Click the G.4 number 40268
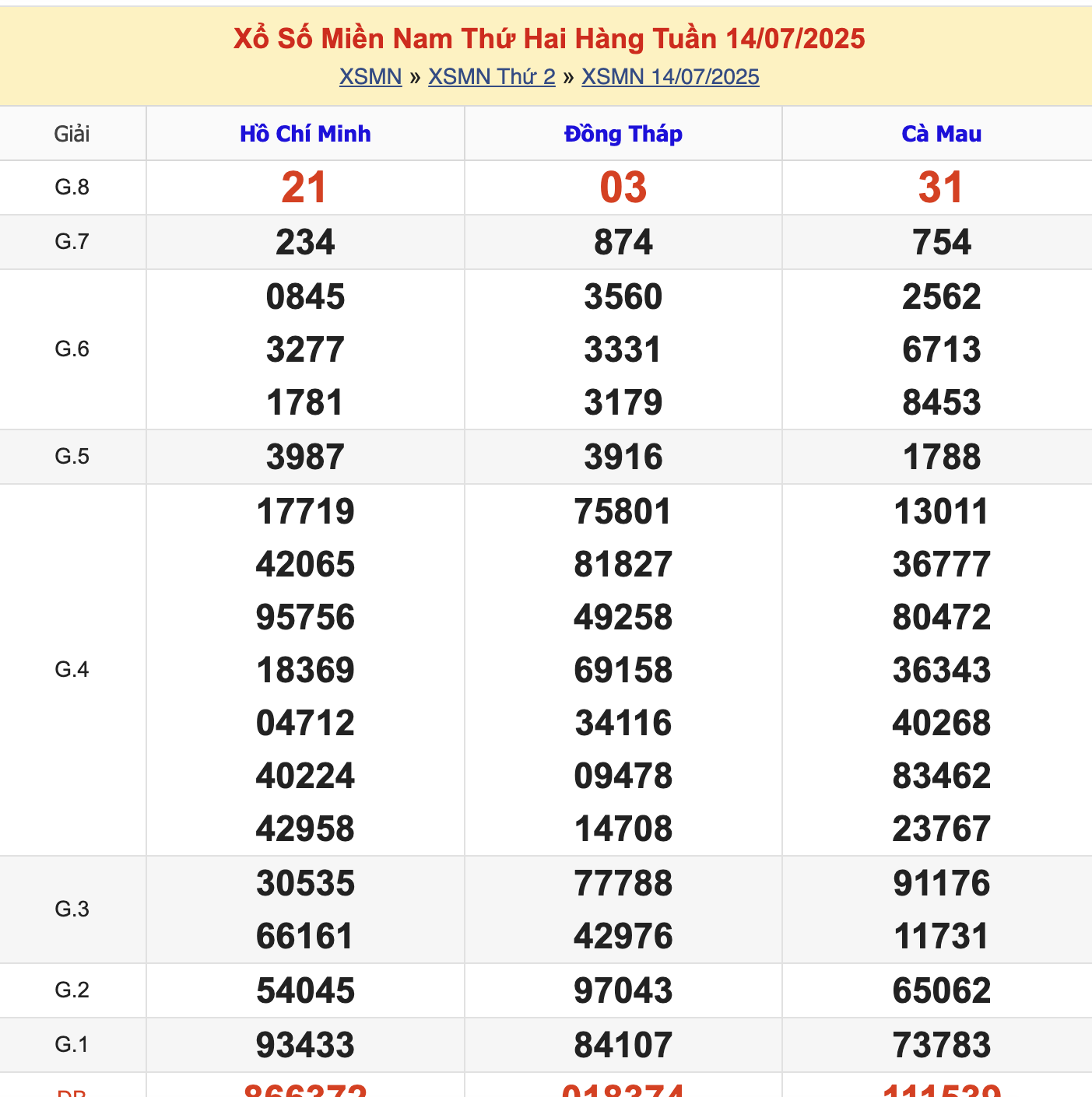The width and height of the screenshot is (1092, 1097). pyautogui.click(x=942, y=723)
